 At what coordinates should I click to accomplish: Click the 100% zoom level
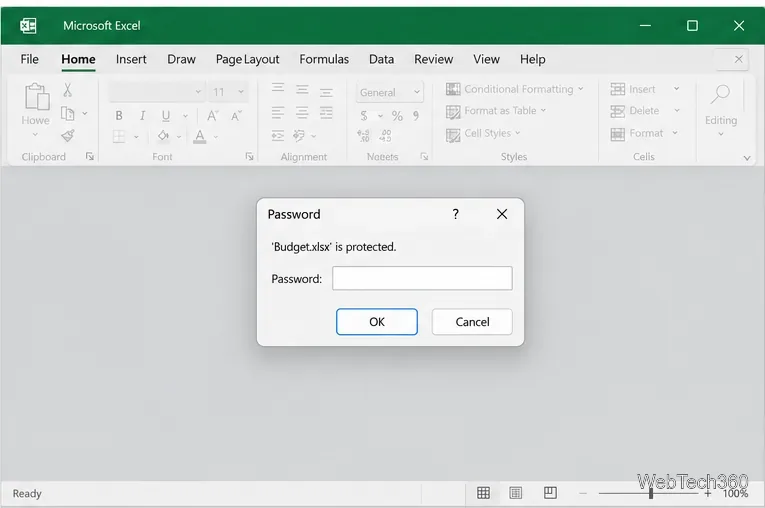[x=735, y=493]
